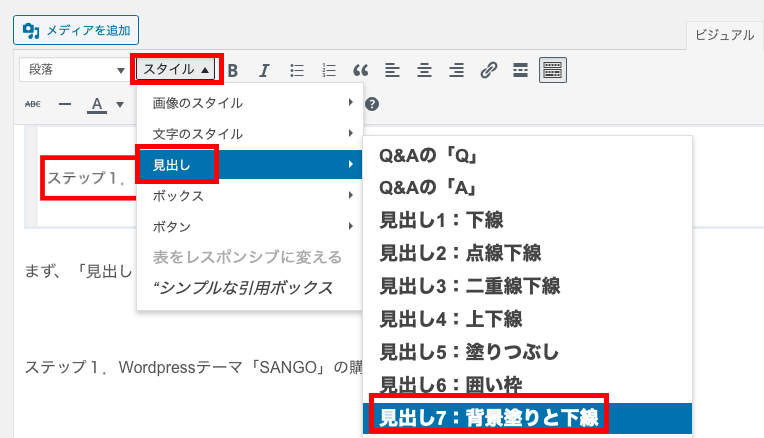This screenshot has width=764, height=438.
Task: Open the keyboard shortcuts help icon
Action: point(372,104)
